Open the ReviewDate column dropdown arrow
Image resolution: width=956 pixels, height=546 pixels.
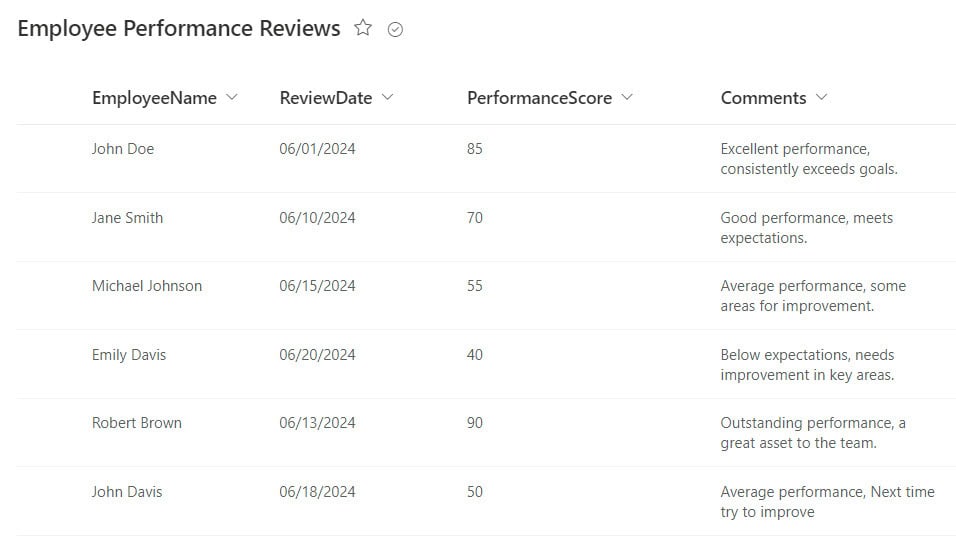point(387,97)
